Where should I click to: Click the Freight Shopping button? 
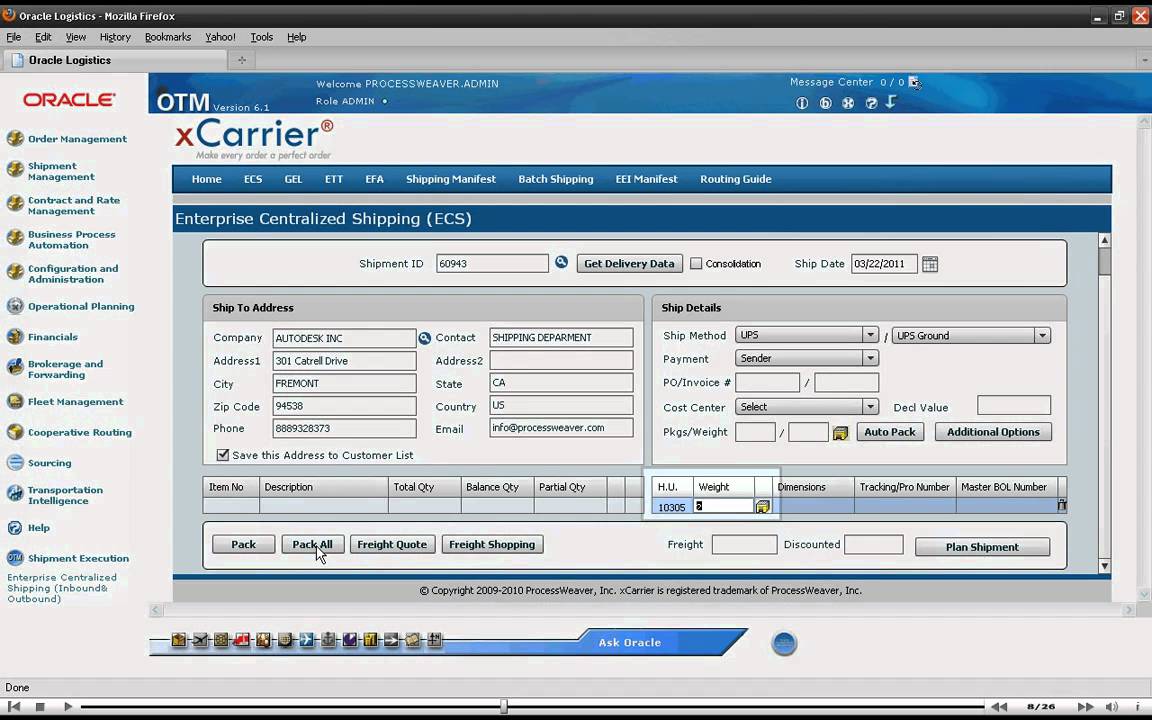click(x=492, y=544)
